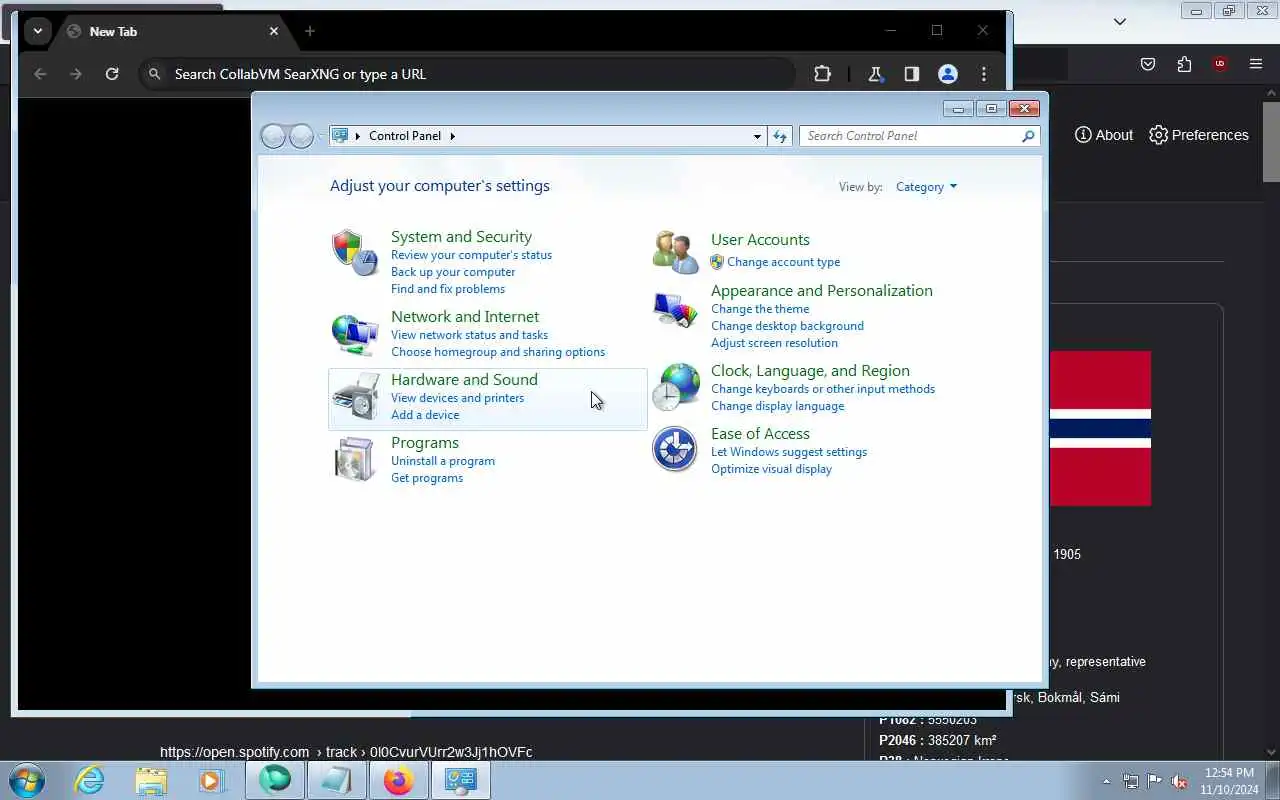Open Chrome three-dot menu
Image resolution: width=1280 pixels, height=800 pixels.
984,74
